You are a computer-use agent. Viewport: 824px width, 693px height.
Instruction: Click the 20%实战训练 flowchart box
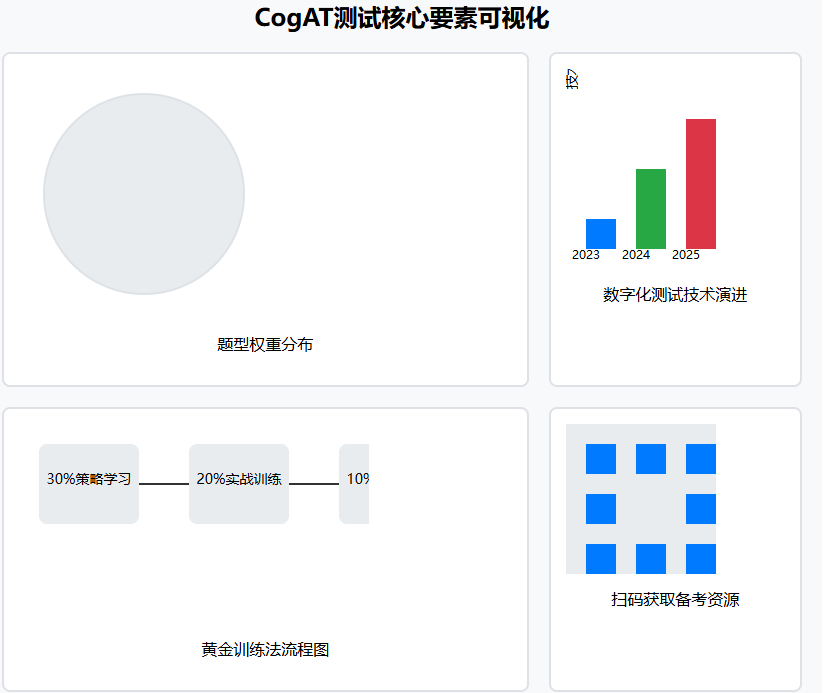pyautogui.click(x=237, y=482)
